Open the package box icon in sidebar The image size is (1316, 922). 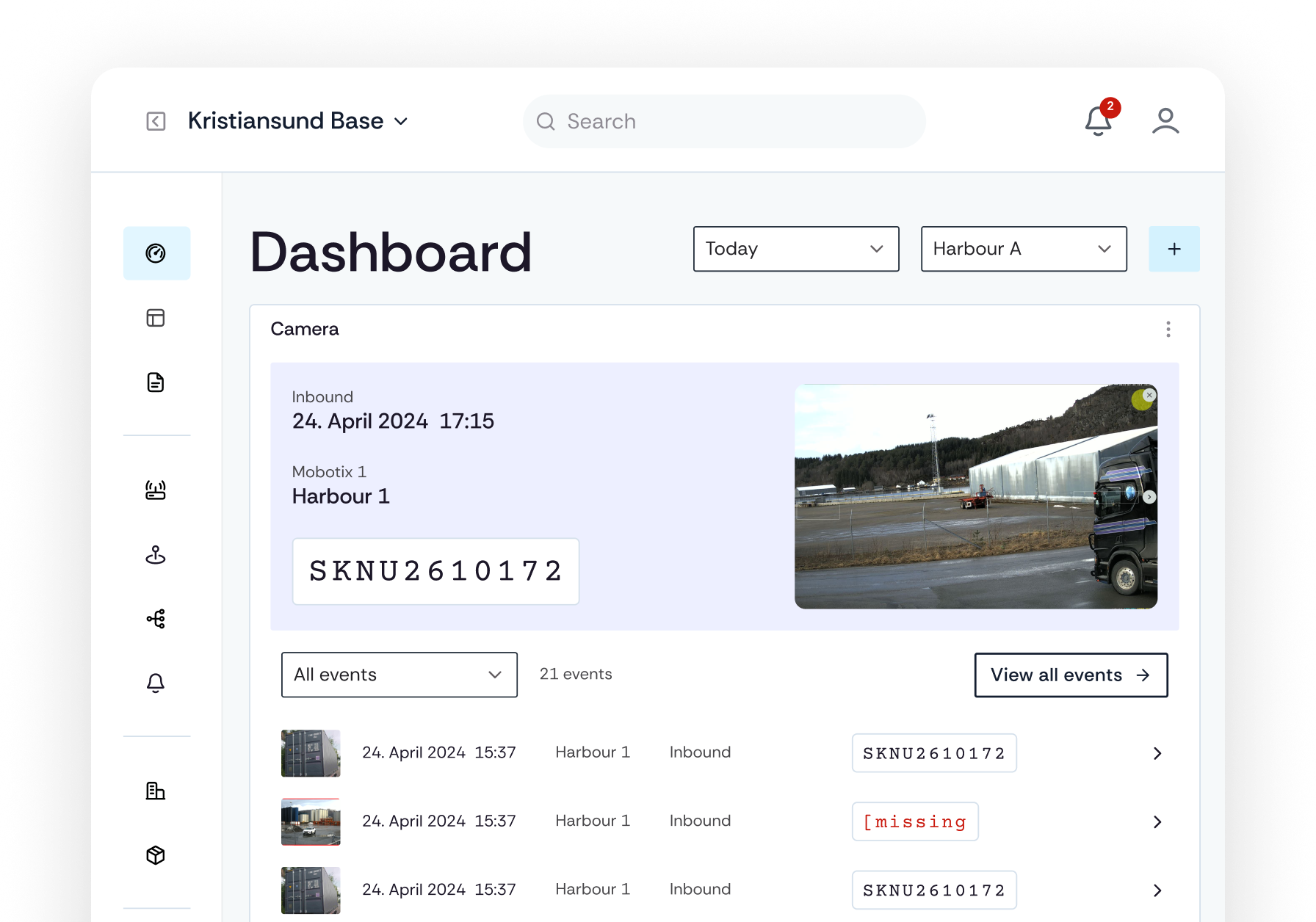point(156,855)
